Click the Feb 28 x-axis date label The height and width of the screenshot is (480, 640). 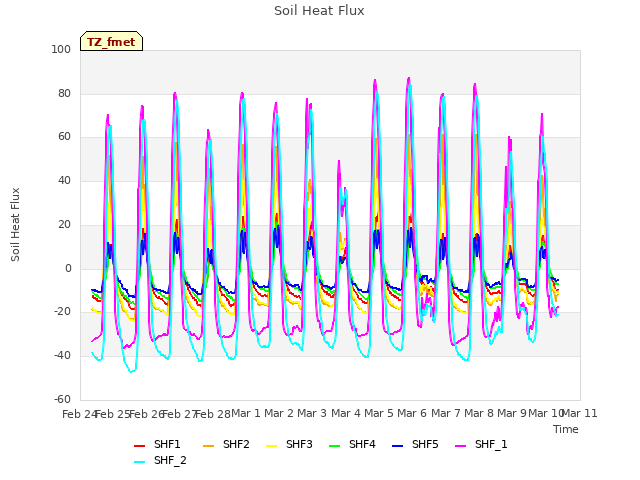click(x=213, y=414)
